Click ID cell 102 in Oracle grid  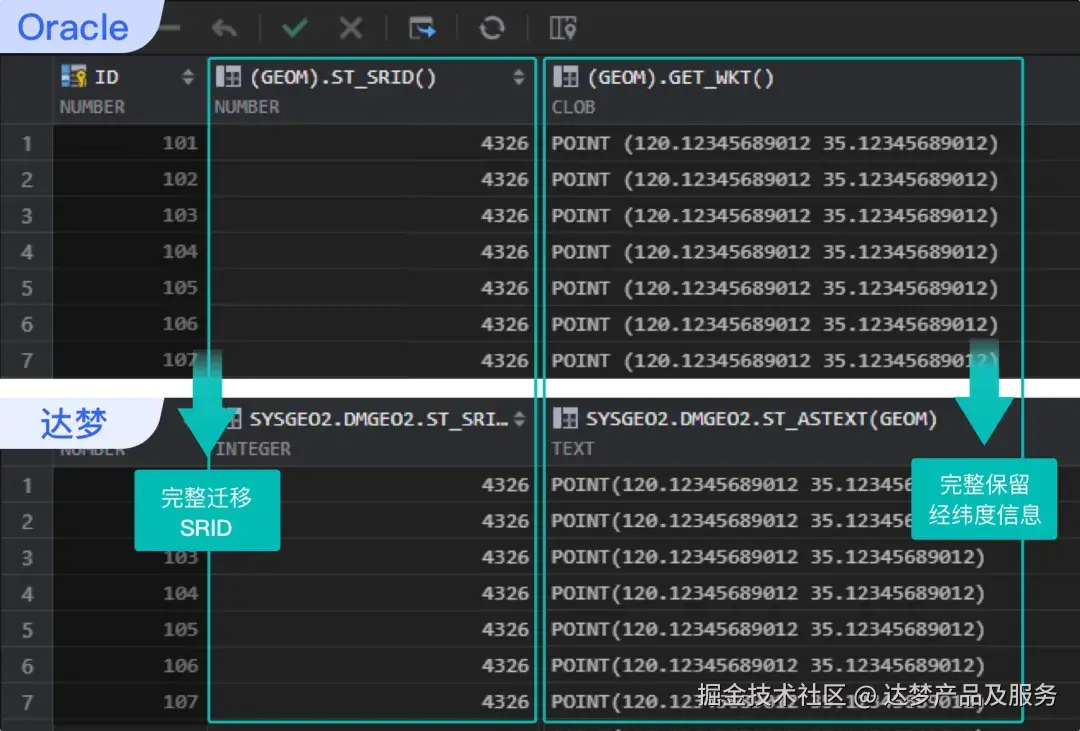click(130, 179)
